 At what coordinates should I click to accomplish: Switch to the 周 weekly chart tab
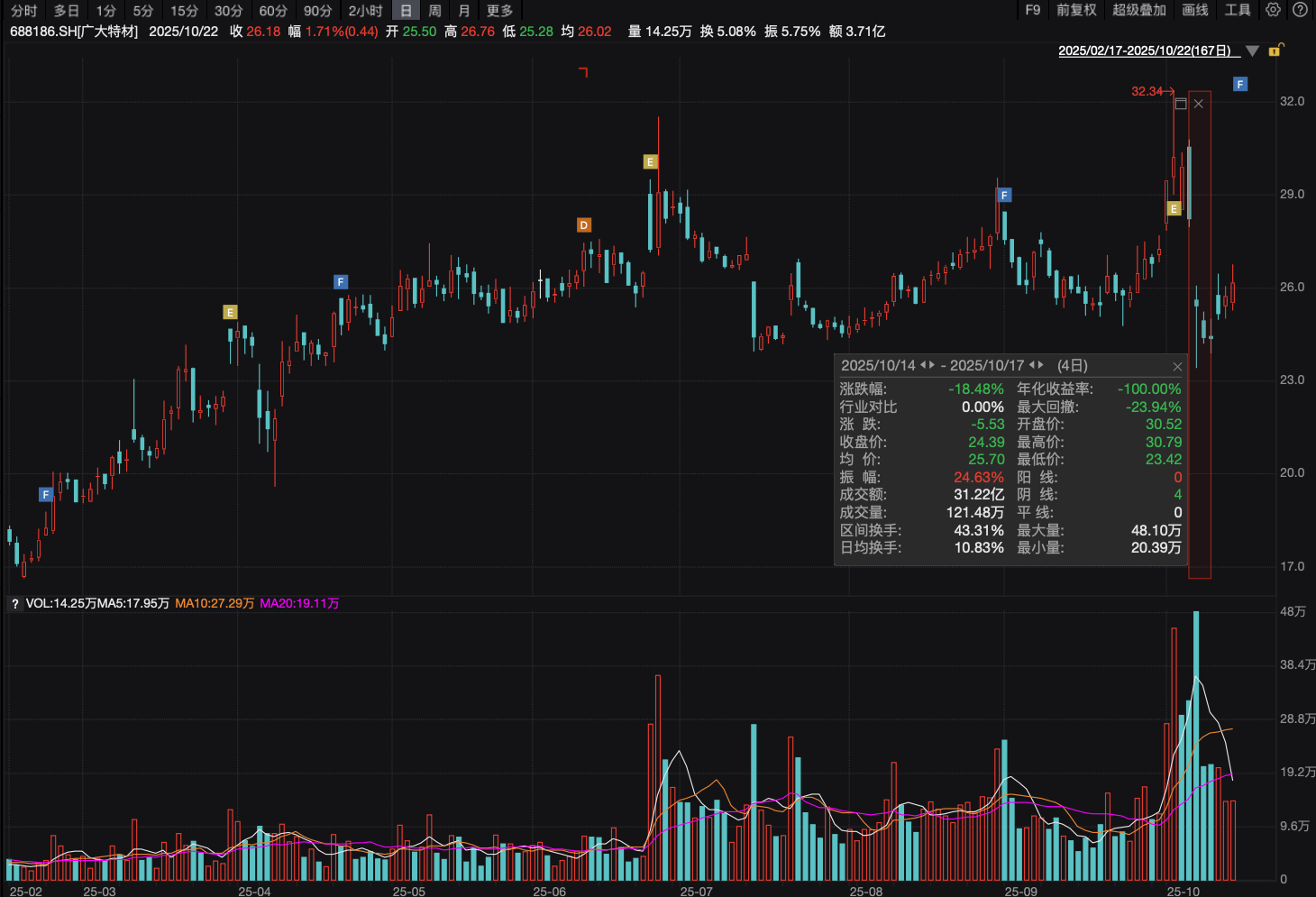tap(435, 11)
